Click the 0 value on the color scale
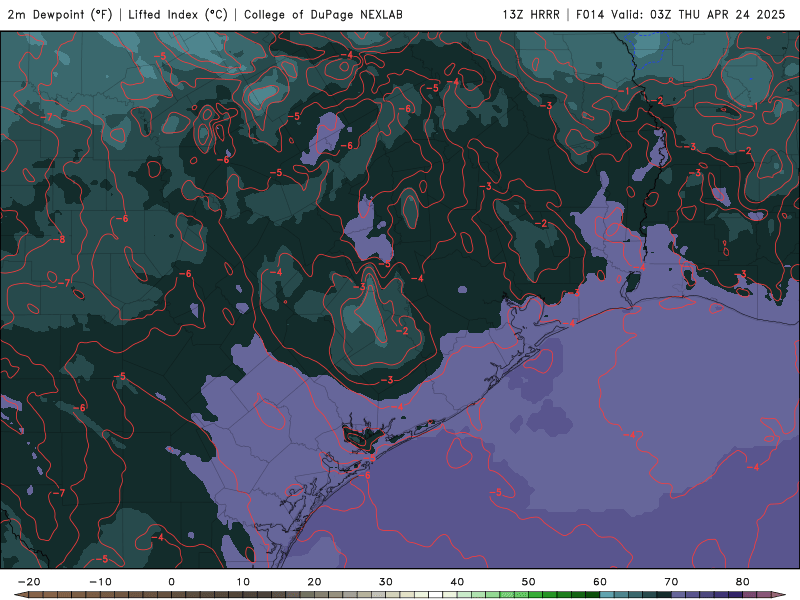Image resolution: width=800 pixels, height=600 pixels. (171, 582)
